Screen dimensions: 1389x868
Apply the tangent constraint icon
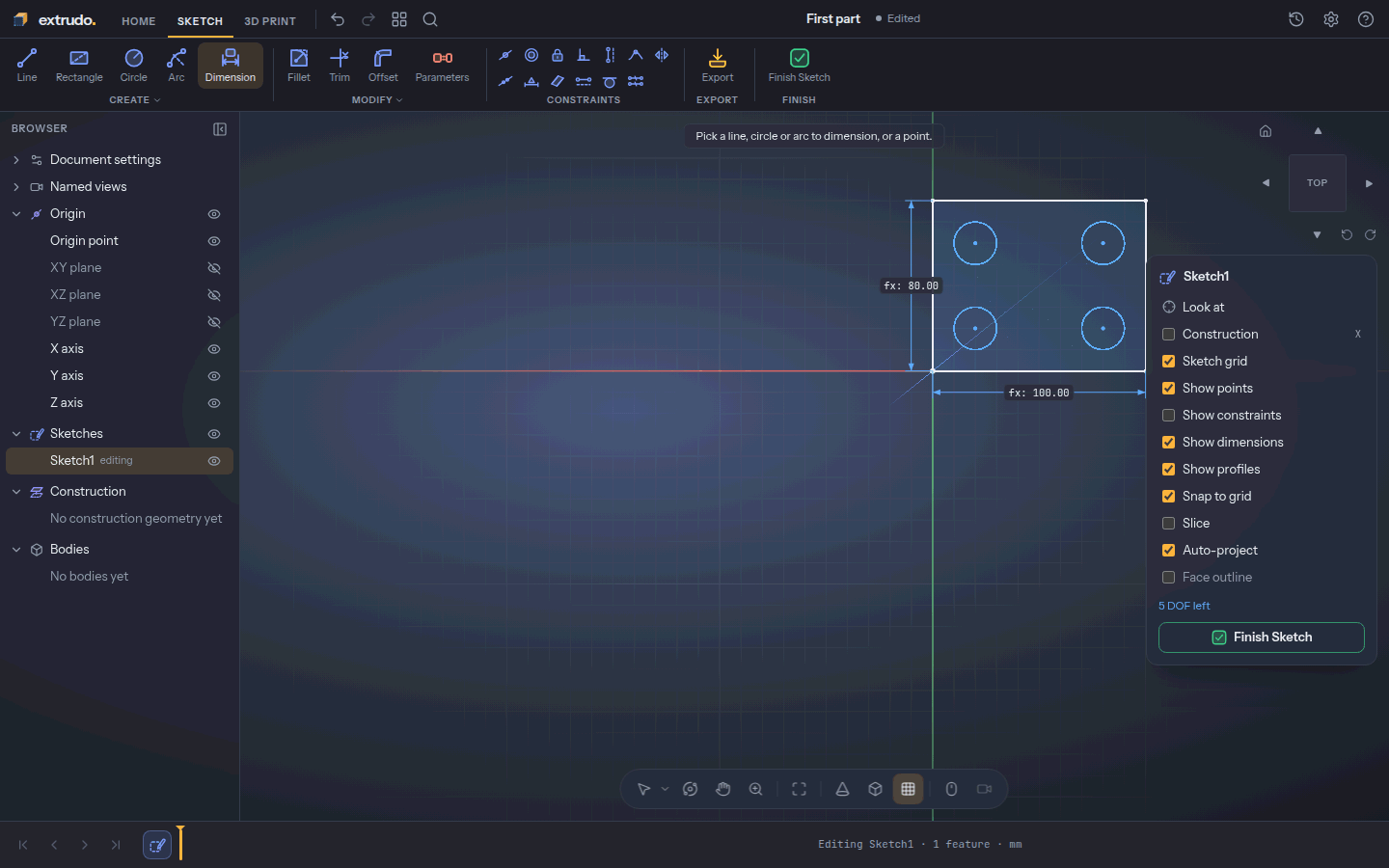point(610,82)
